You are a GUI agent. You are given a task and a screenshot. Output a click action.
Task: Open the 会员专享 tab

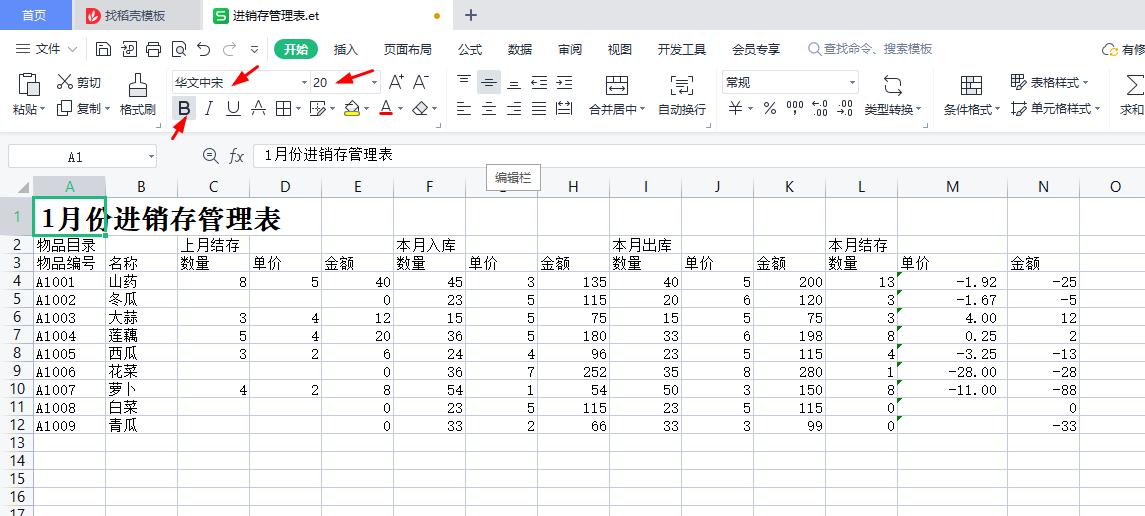(x=756, y=49)
